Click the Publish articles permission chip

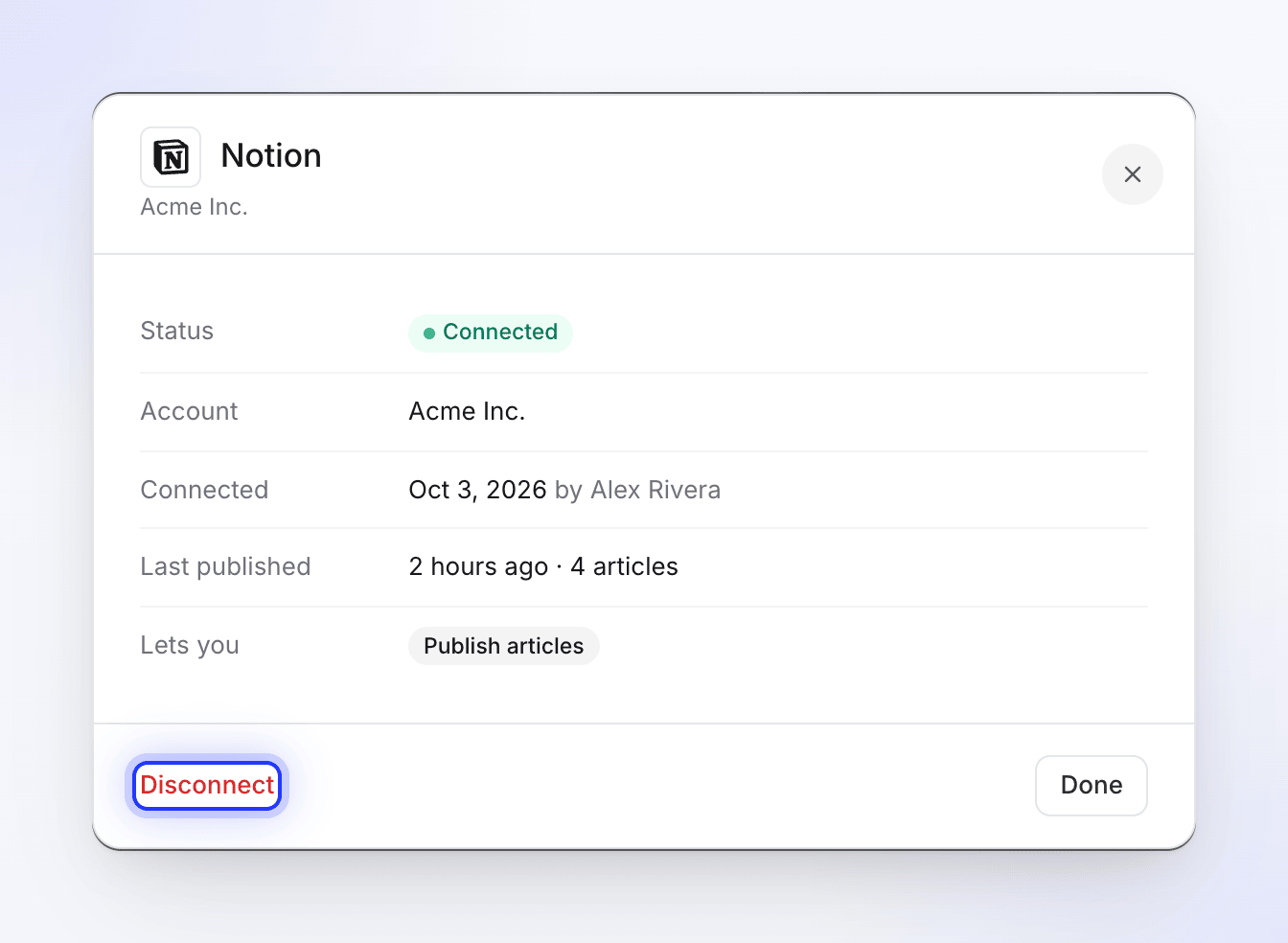point(504,646)
